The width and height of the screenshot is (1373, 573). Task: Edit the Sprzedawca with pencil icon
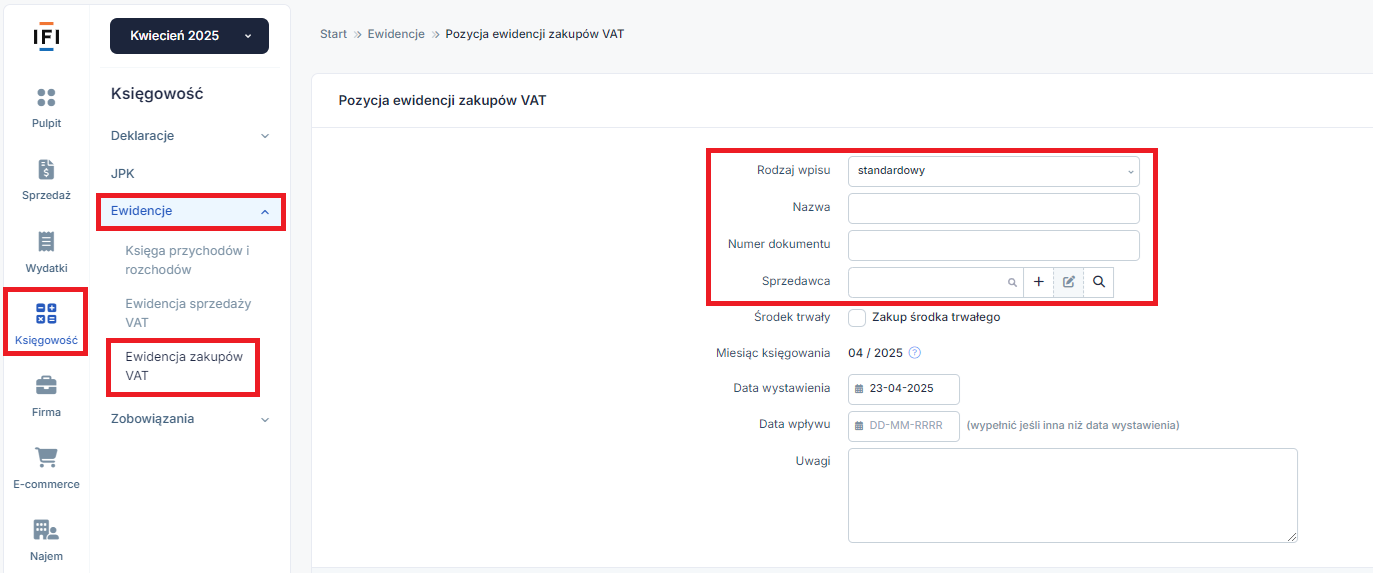tap(1068, 282)
